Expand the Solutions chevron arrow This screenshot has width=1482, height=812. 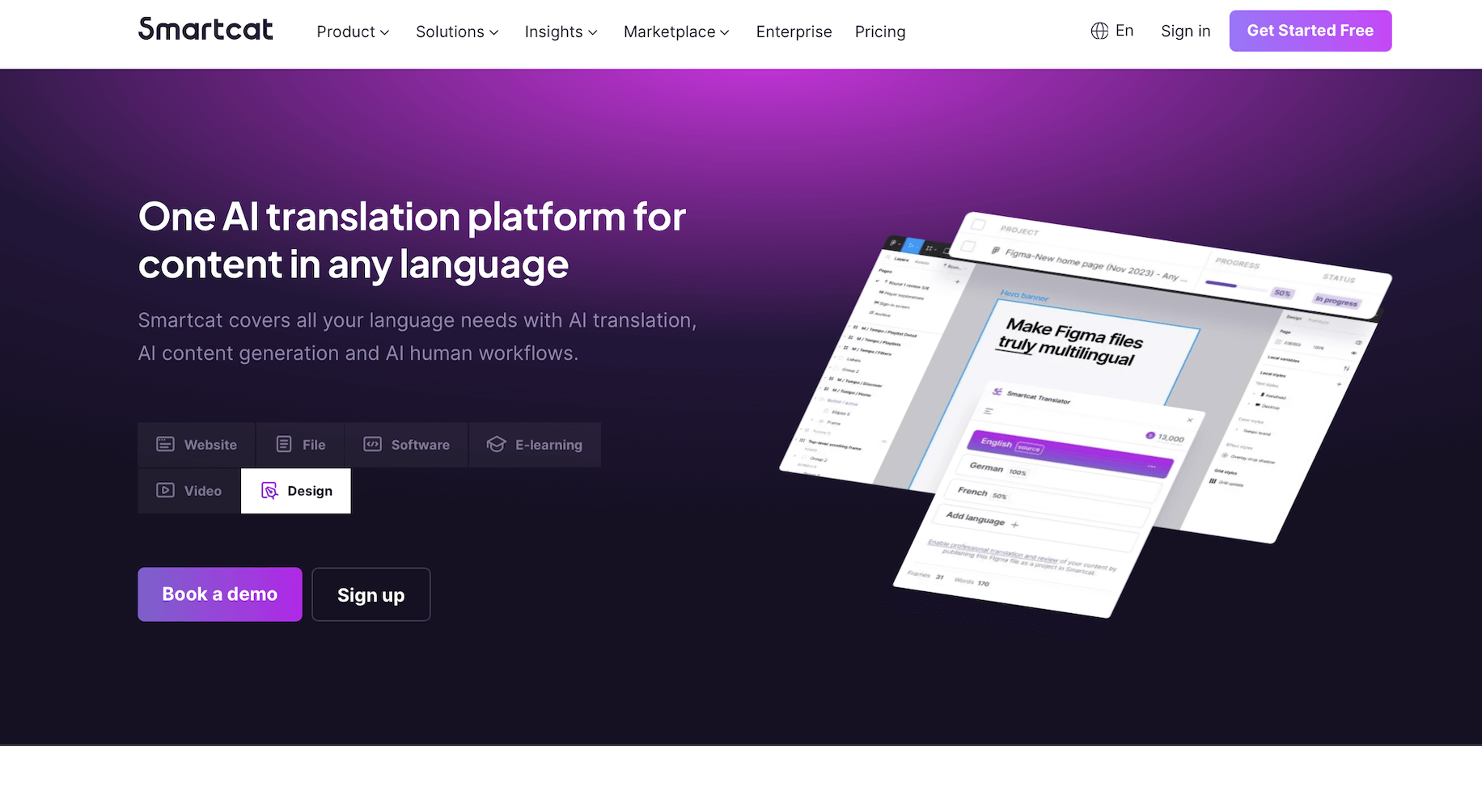pyautogui.click(x=494, y=32)
